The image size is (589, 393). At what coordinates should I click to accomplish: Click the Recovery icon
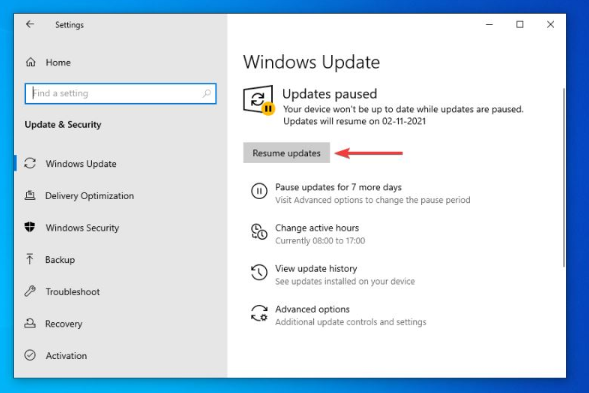[x=30, y=323]
